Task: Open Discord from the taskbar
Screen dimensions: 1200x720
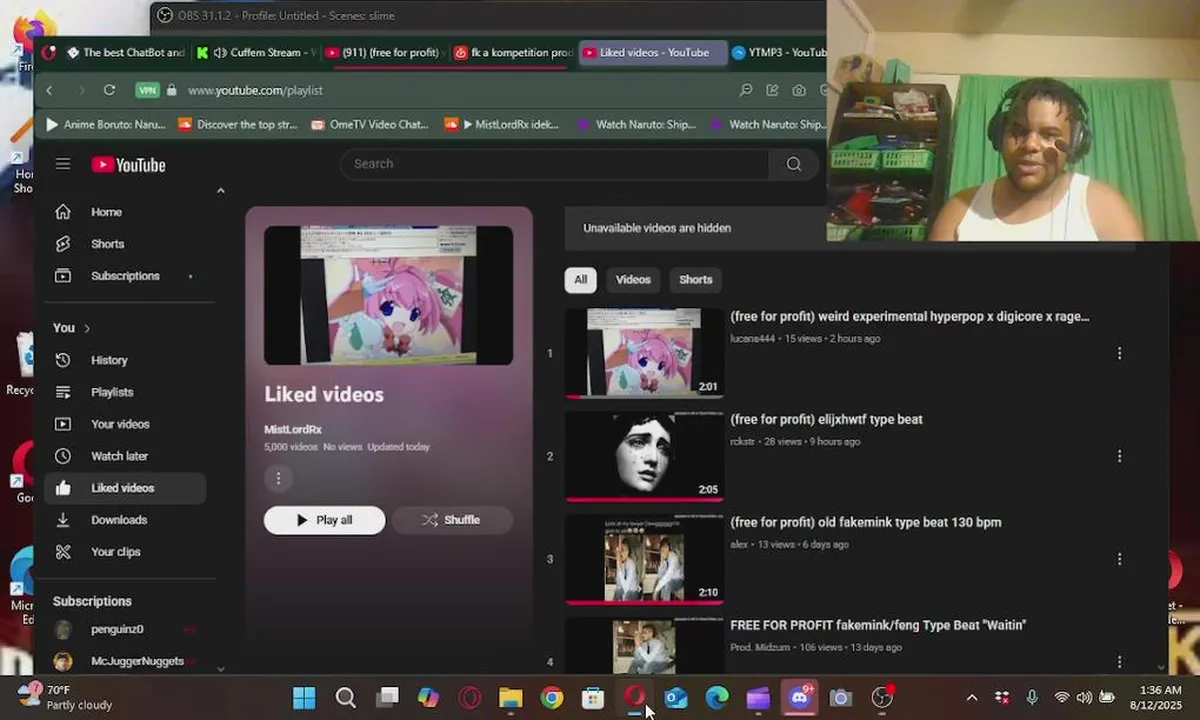Action: (799, 697)
